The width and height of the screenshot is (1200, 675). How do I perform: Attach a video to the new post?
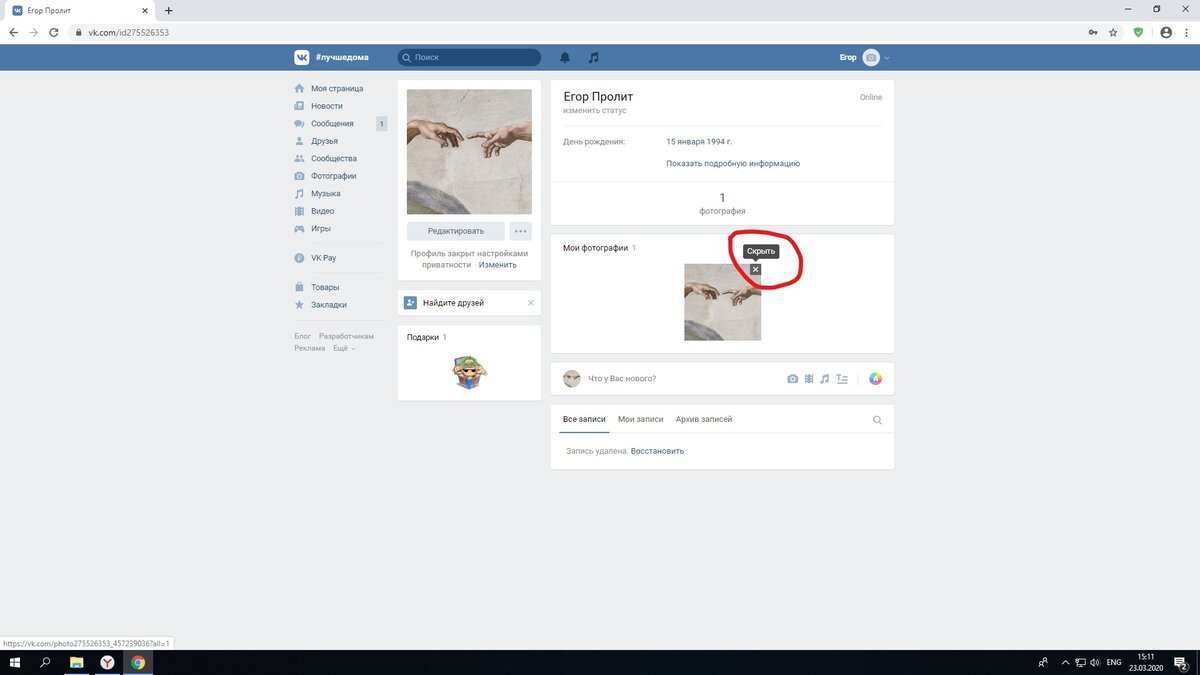809,379
